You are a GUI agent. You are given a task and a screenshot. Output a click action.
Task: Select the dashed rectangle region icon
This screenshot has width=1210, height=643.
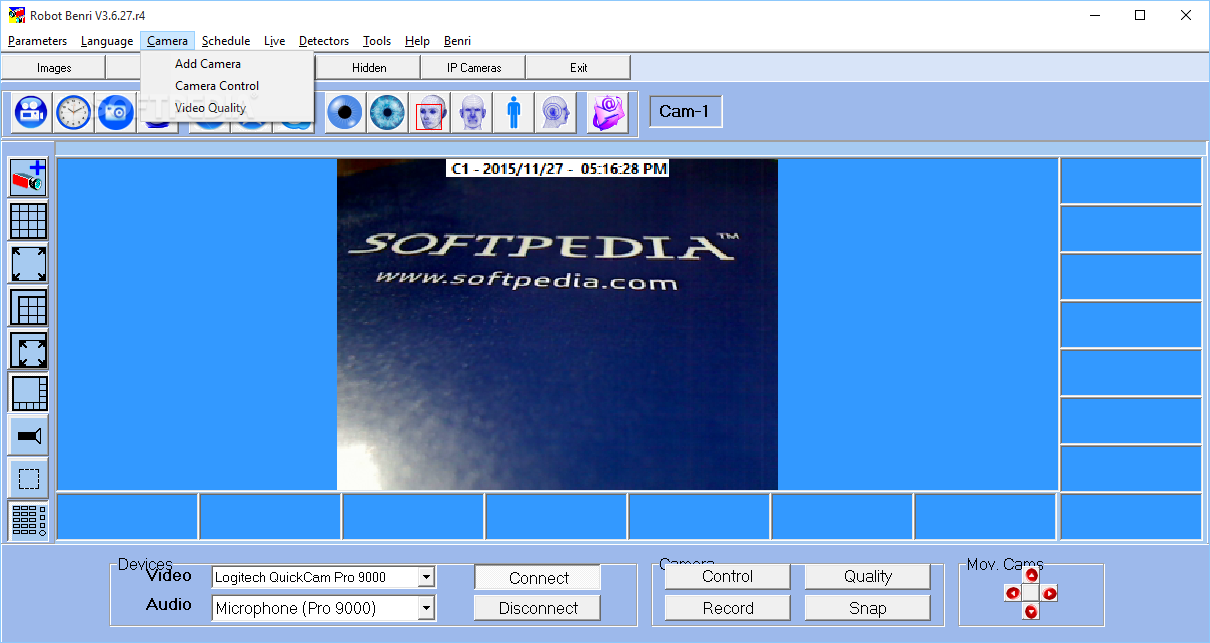pos(29,479)
